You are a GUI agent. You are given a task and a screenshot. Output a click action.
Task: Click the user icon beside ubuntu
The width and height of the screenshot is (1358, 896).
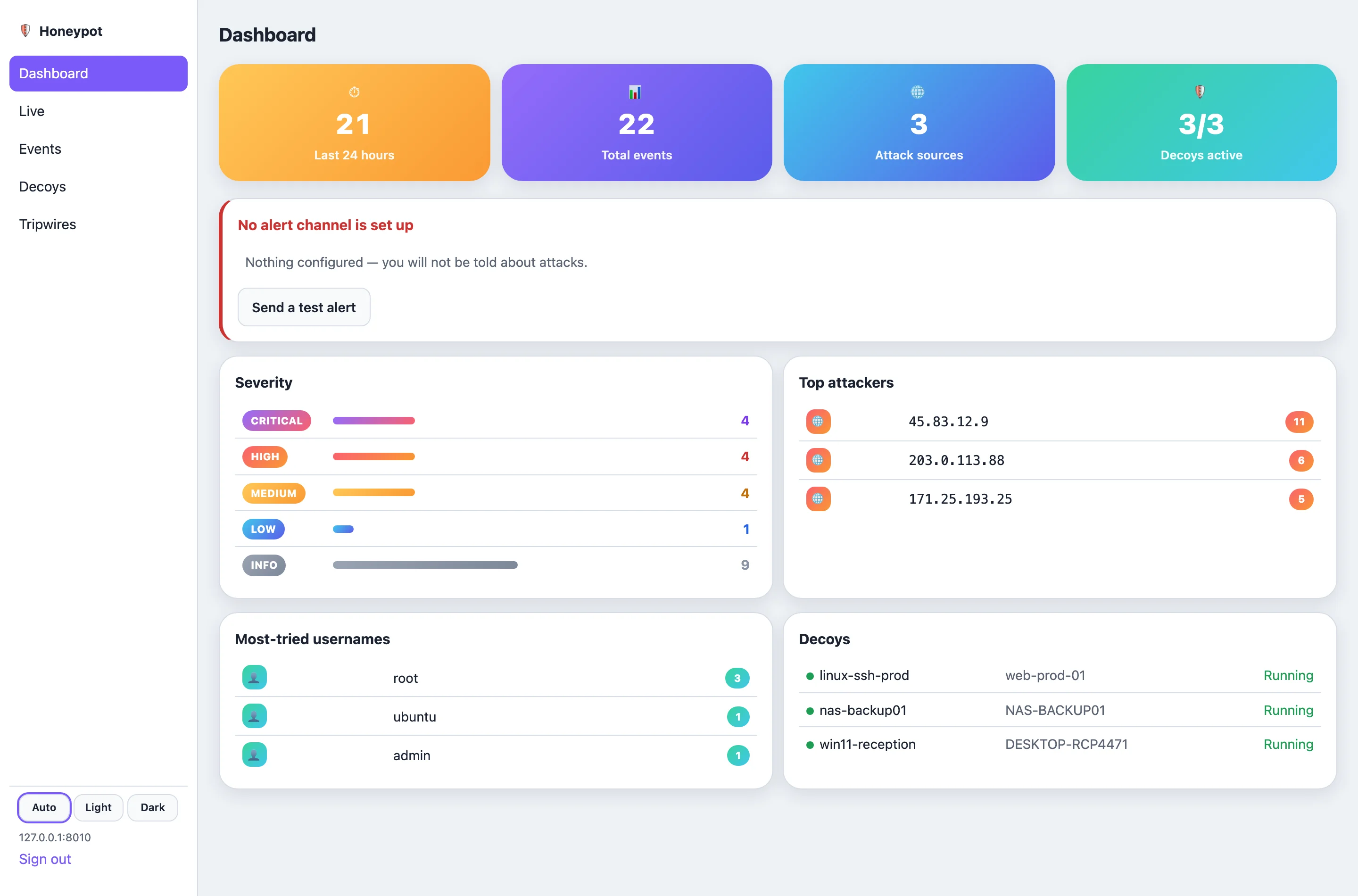pyautogui.click(x=254, y=716)
